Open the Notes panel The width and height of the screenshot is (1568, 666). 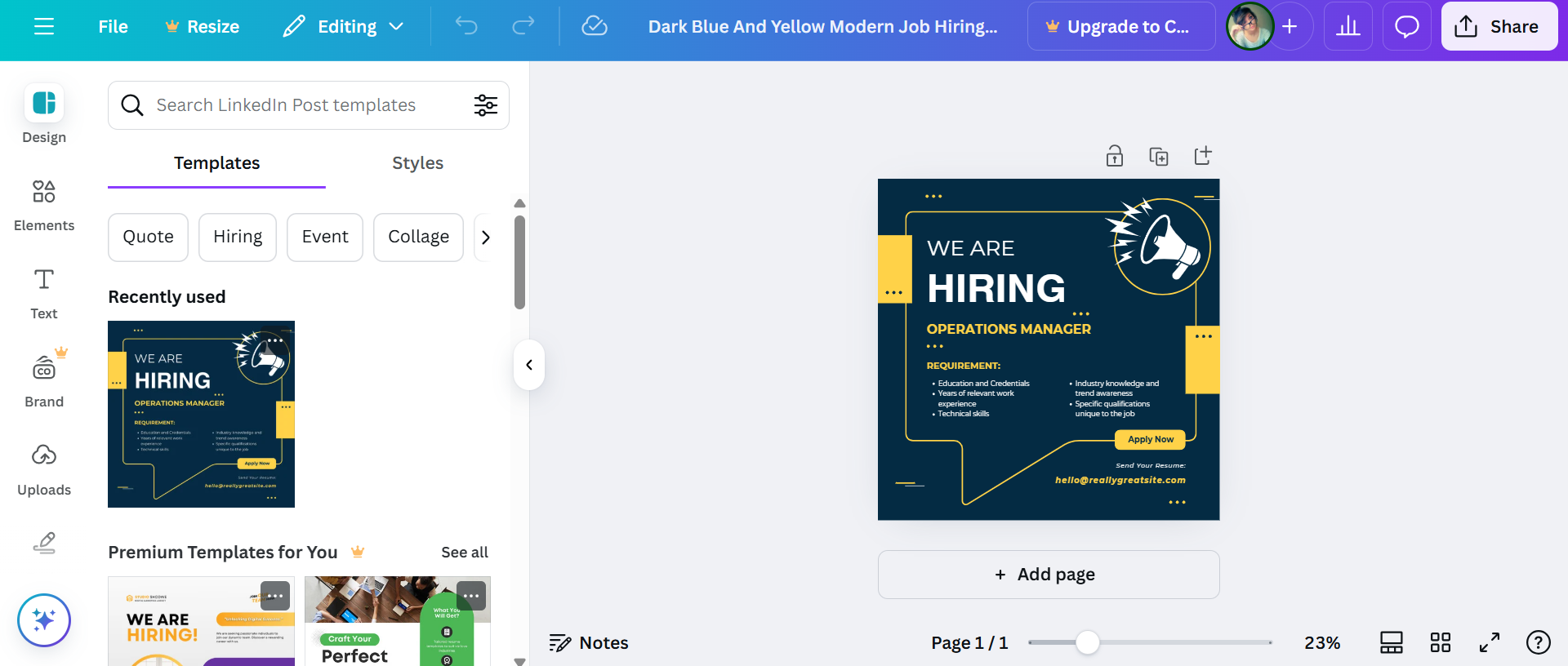(589, 643)
